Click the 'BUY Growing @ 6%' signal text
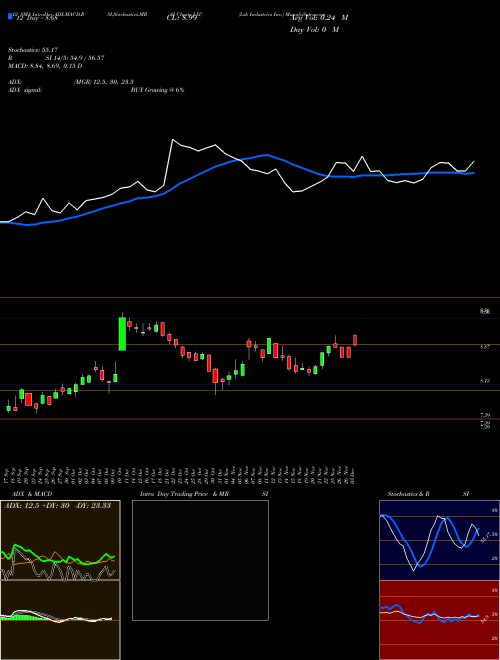500x660 pixels. click(157, 90)
